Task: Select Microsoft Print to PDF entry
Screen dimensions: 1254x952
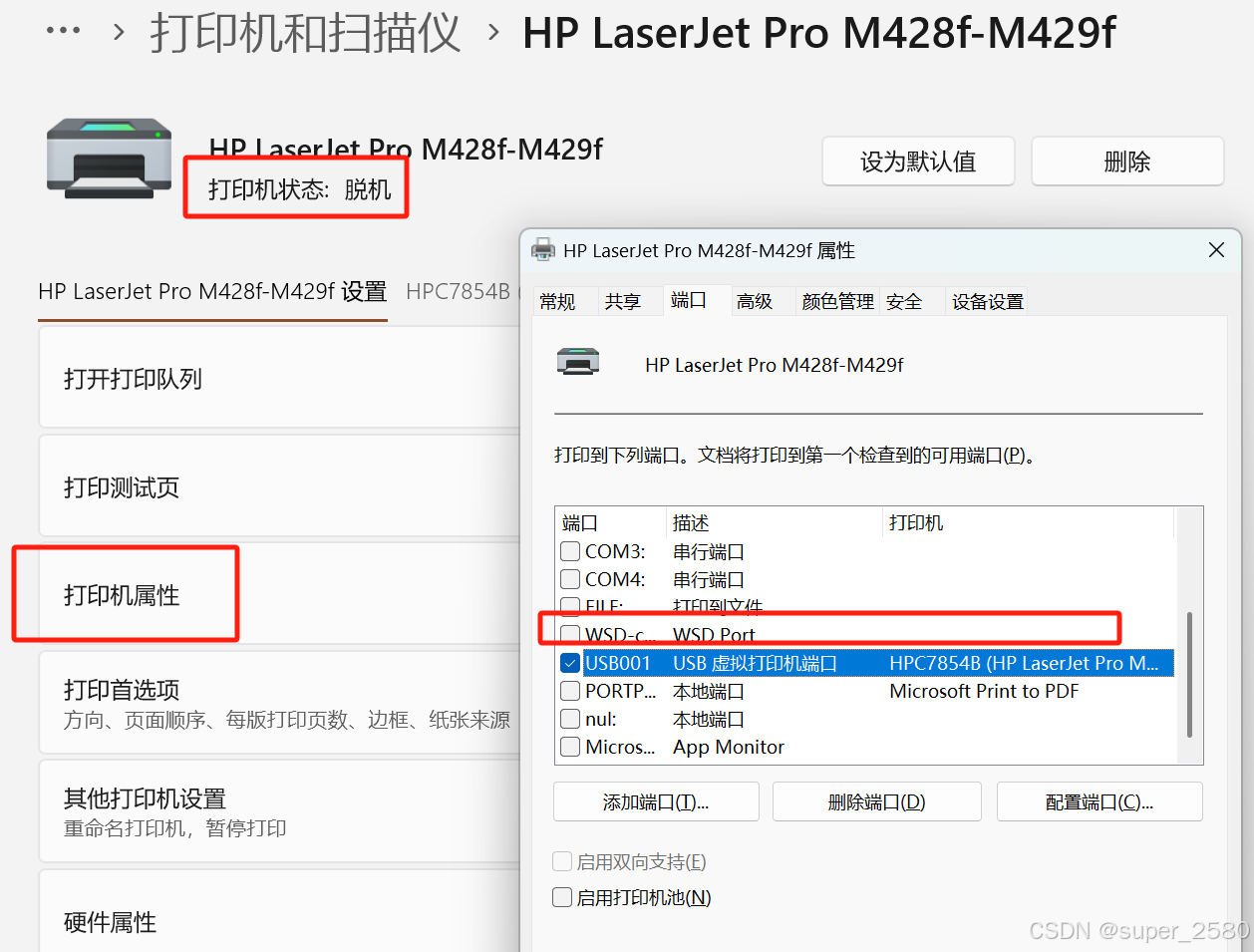Action: click(x=984, y=691)
